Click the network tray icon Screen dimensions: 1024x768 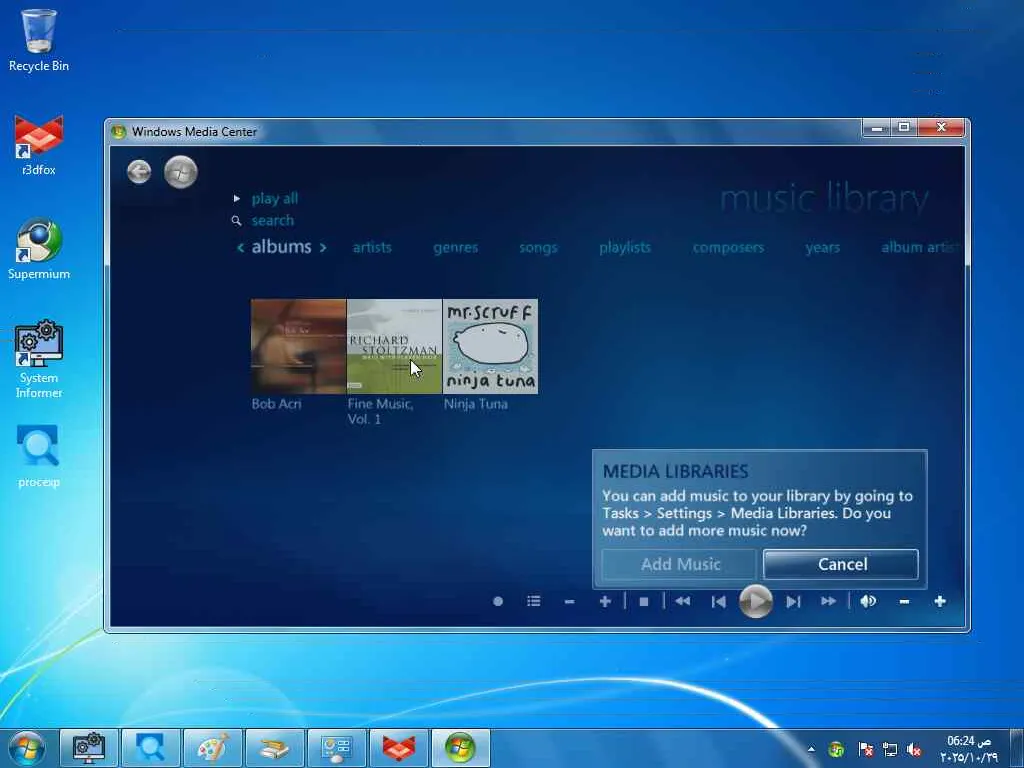point(889,749)
